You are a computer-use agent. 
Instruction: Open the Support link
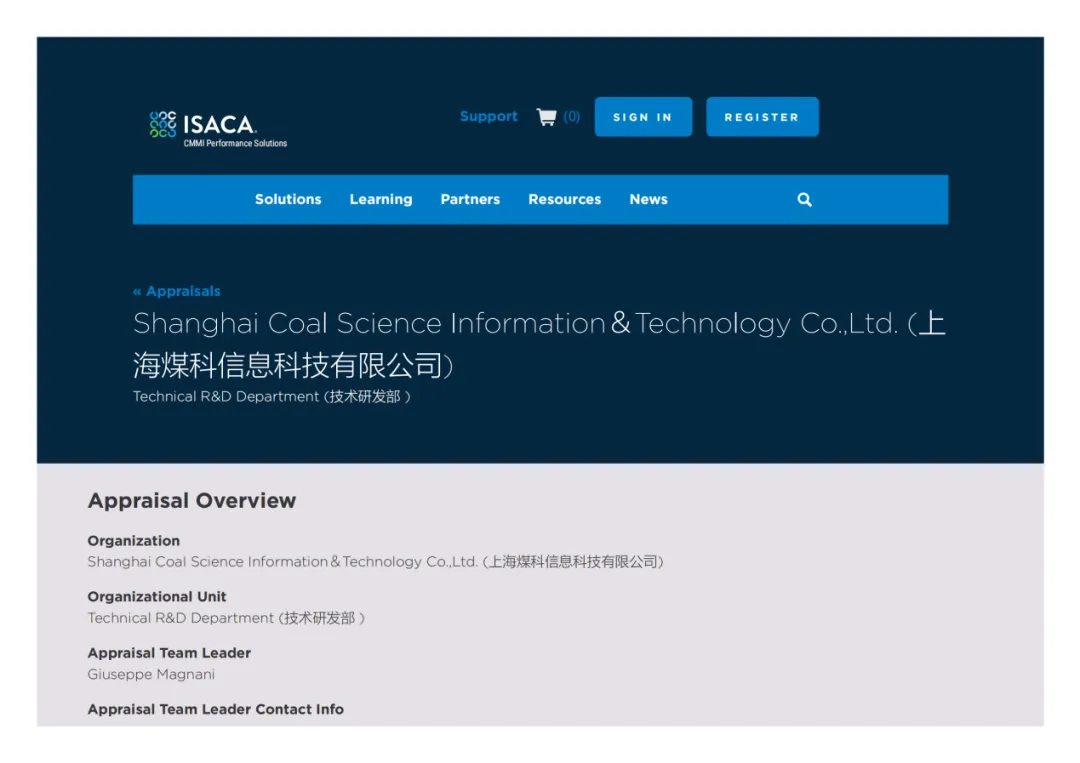coord(488,116)
